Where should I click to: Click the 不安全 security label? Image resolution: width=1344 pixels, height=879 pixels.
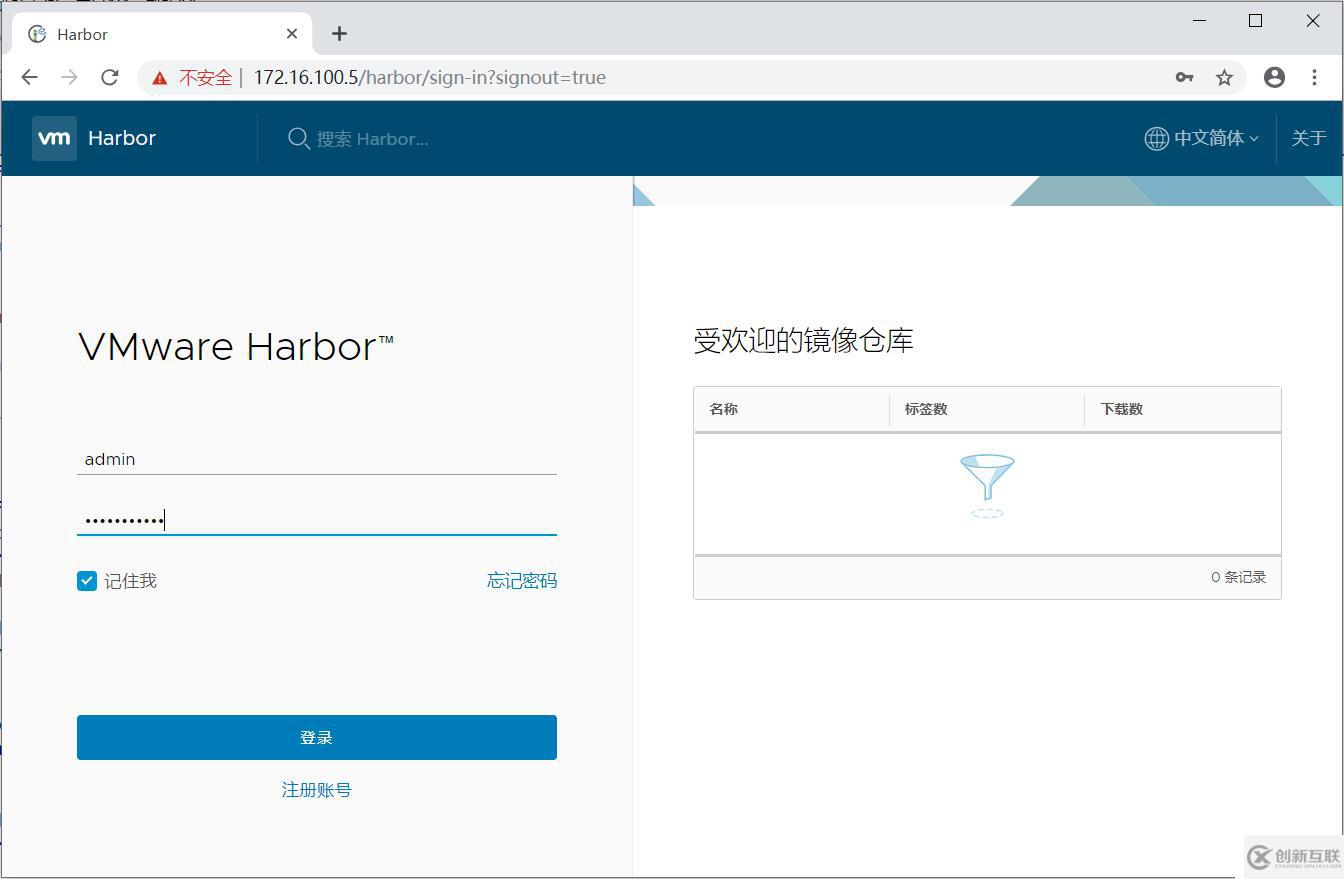[205, 77]
